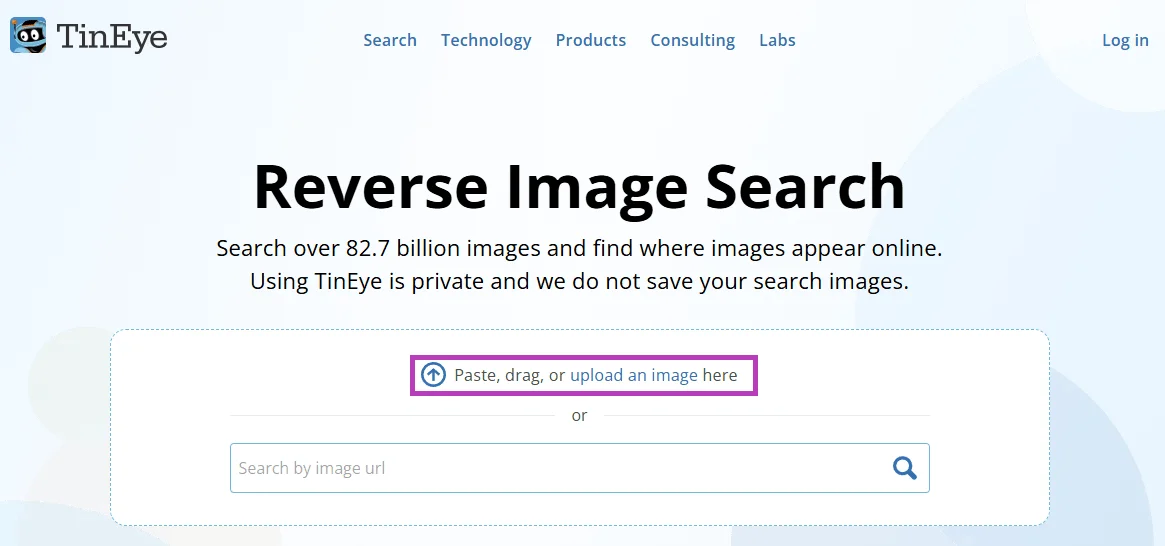Viewport: 1165px width, 546px height.
Task: Click 'Using TinEye is private' sentence
Action: click(x=580, y=282)
